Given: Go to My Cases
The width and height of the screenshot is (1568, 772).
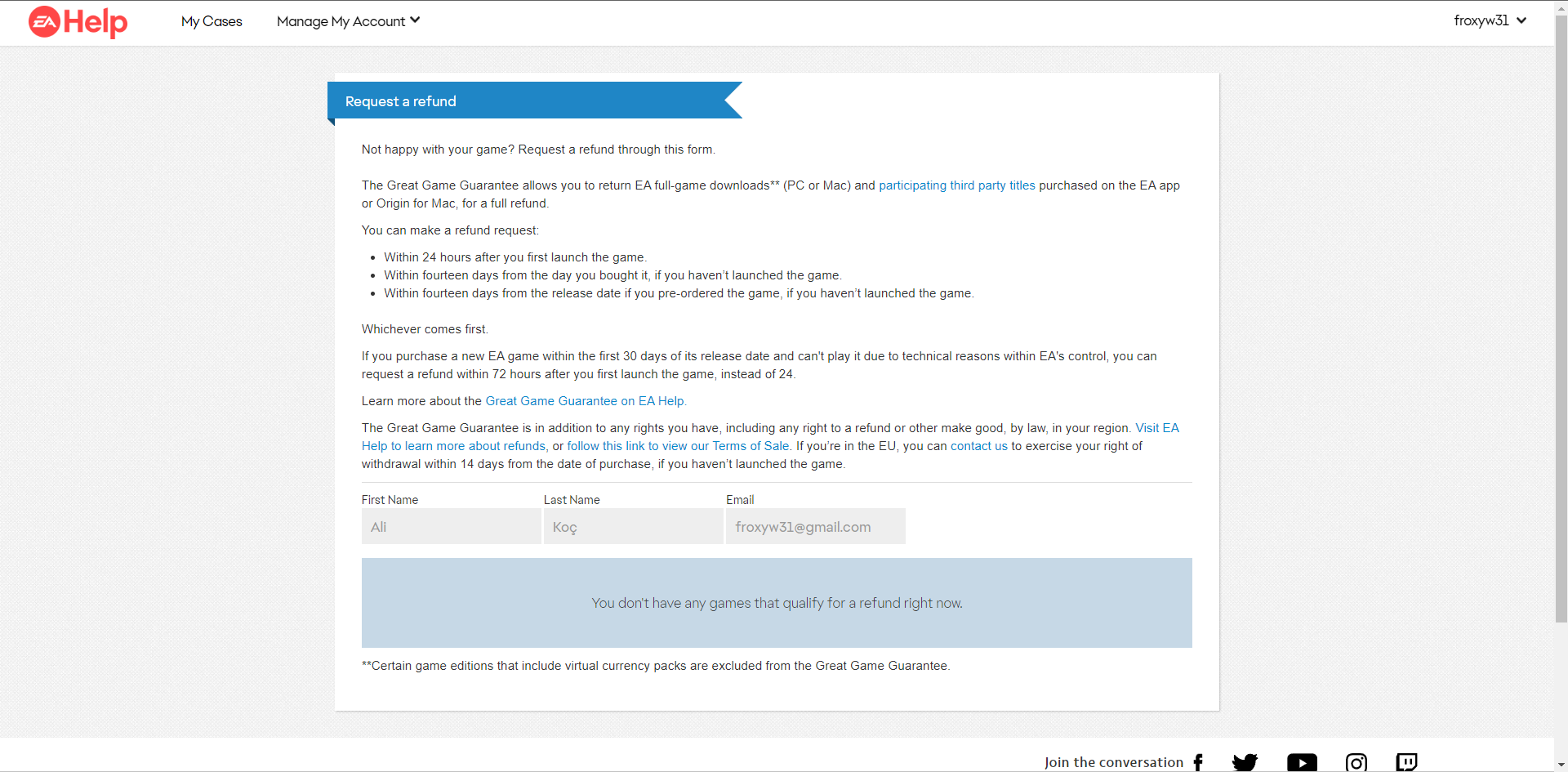Looking at the screenshot, I should (x=212, y=21).
